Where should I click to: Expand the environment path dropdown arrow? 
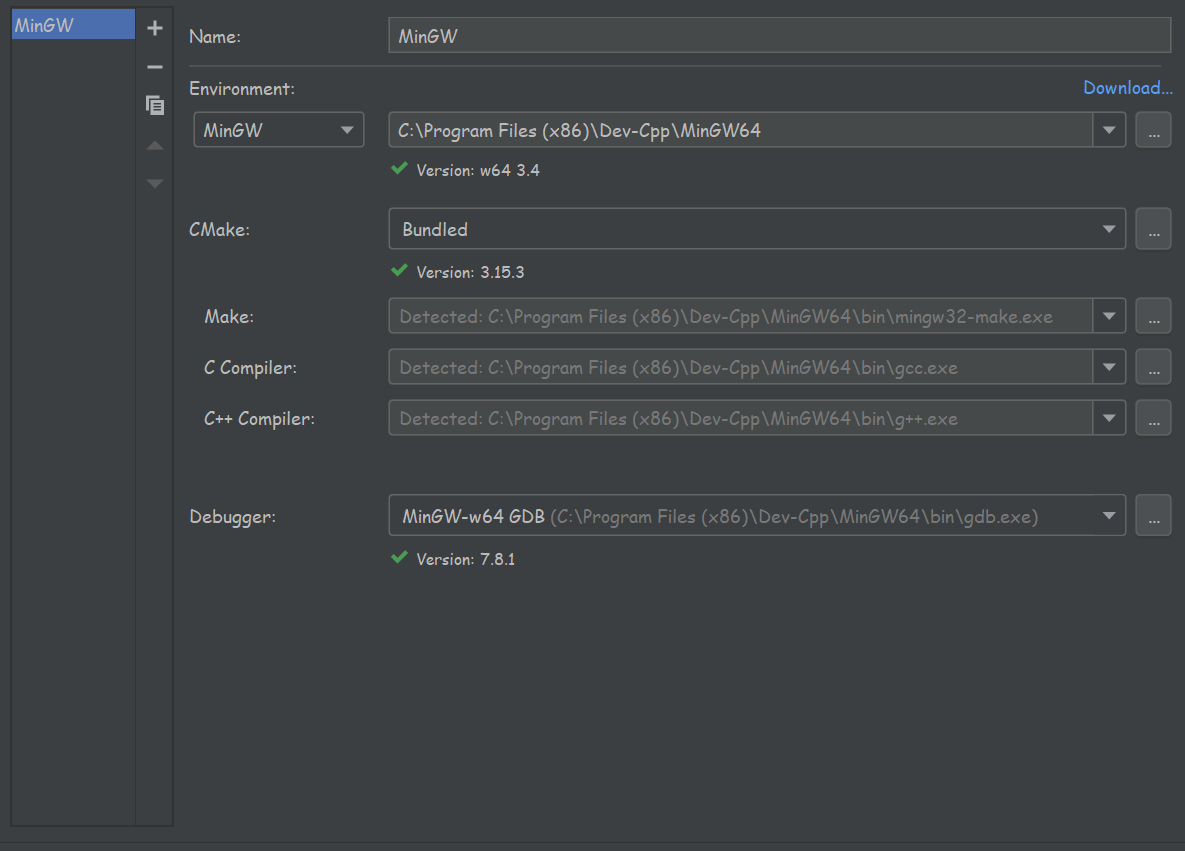(1109, 130)
